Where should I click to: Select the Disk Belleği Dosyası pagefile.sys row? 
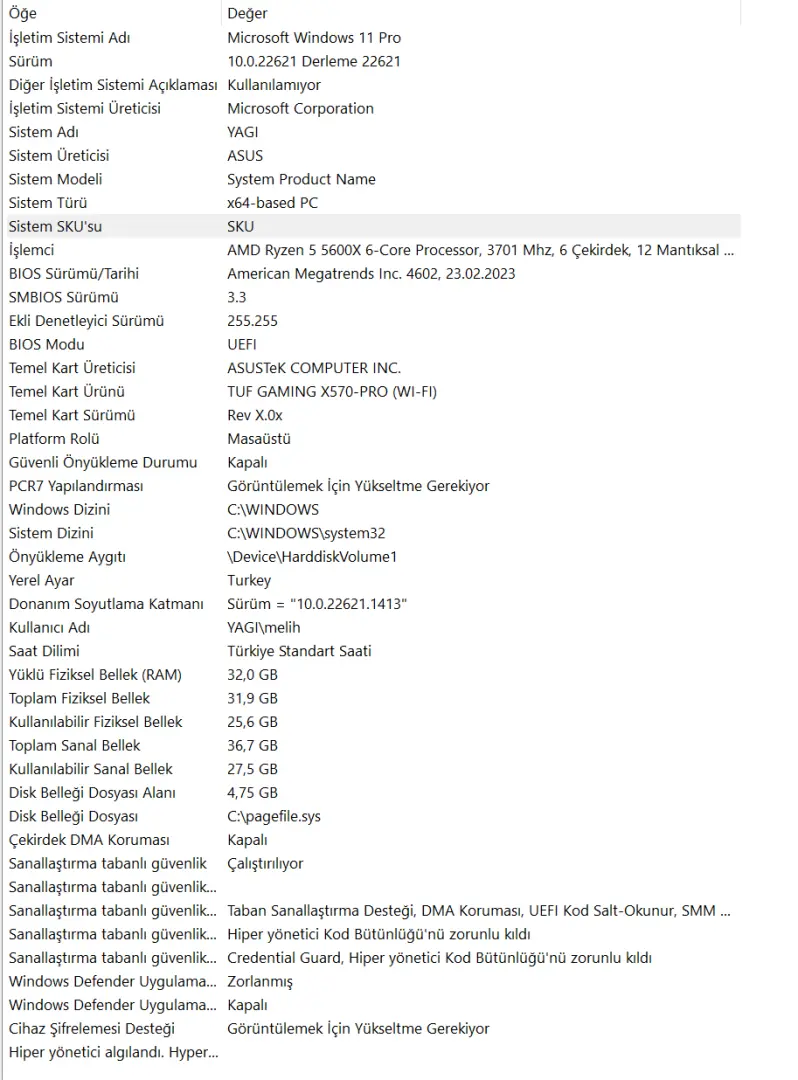click(x=372, y=816)
